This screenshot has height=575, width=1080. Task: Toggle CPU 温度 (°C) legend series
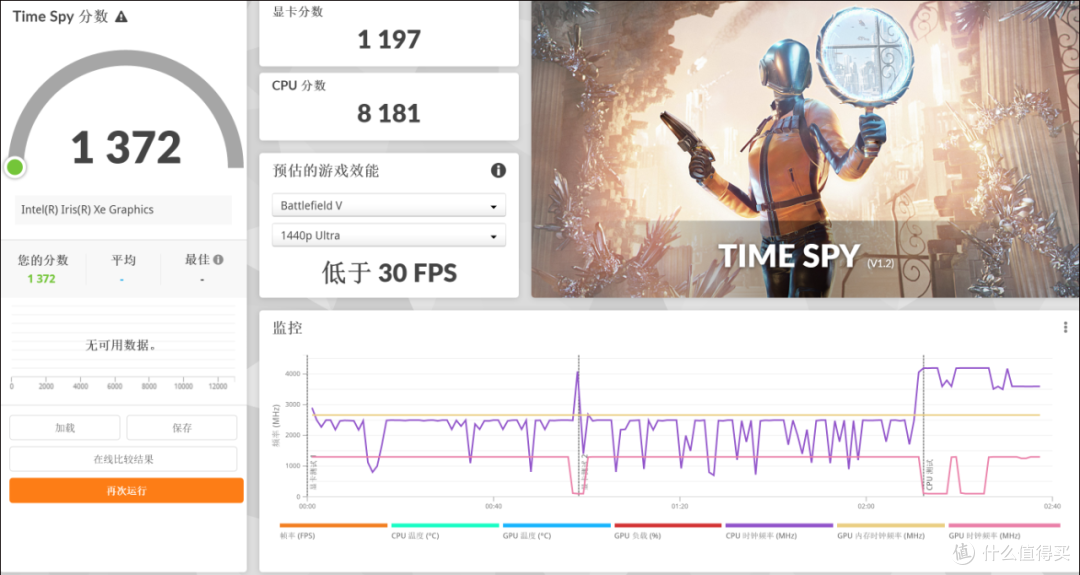coord(415,536)
